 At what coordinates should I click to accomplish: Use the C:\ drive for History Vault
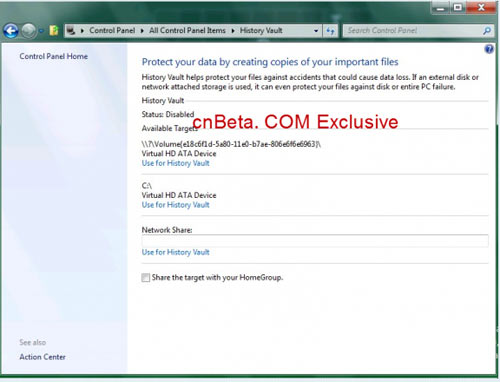click(175, 205)
